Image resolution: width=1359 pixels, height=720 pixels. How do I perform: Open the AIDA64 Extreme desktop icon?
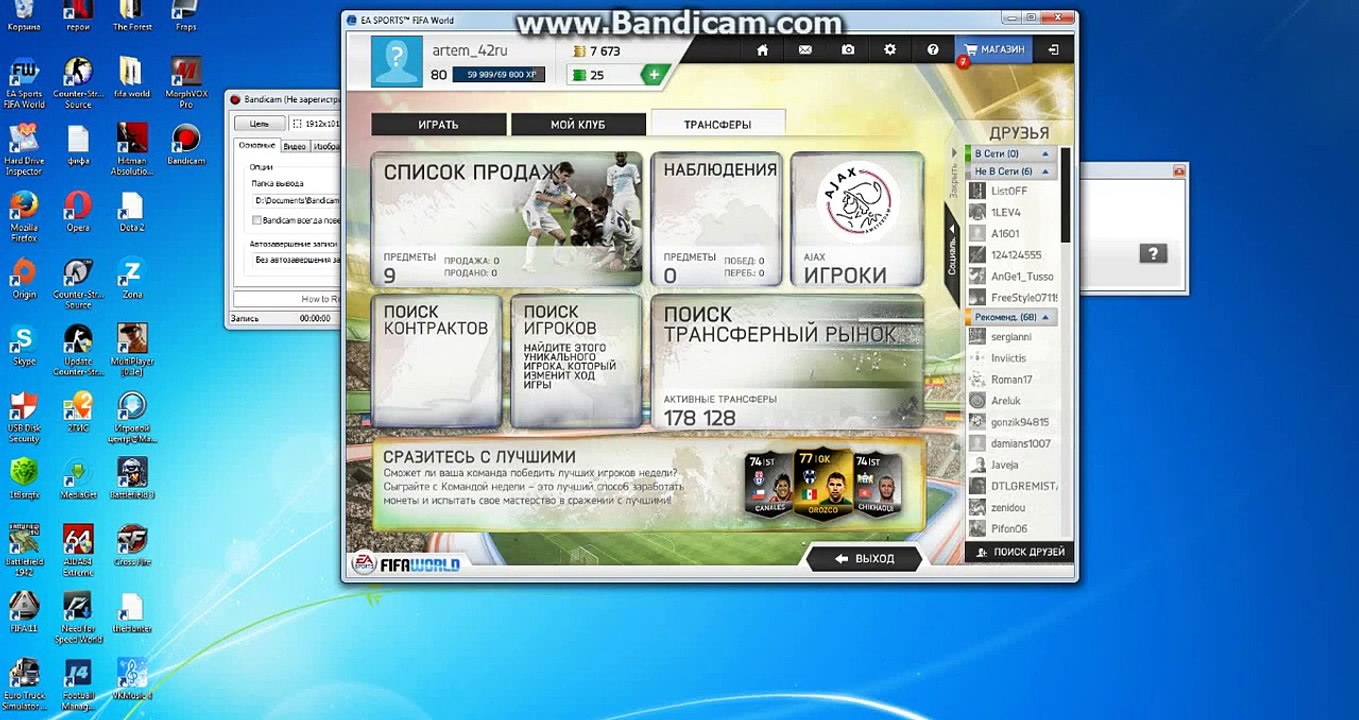78,550
